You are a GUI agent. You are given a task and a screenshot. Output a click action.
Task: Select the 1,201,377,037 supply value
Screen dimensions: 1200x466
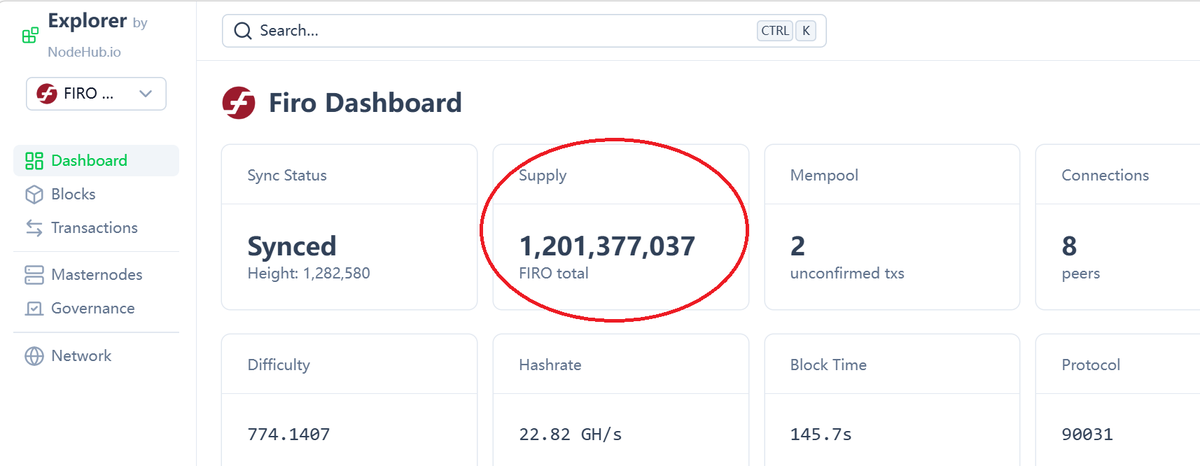point(607,246)
